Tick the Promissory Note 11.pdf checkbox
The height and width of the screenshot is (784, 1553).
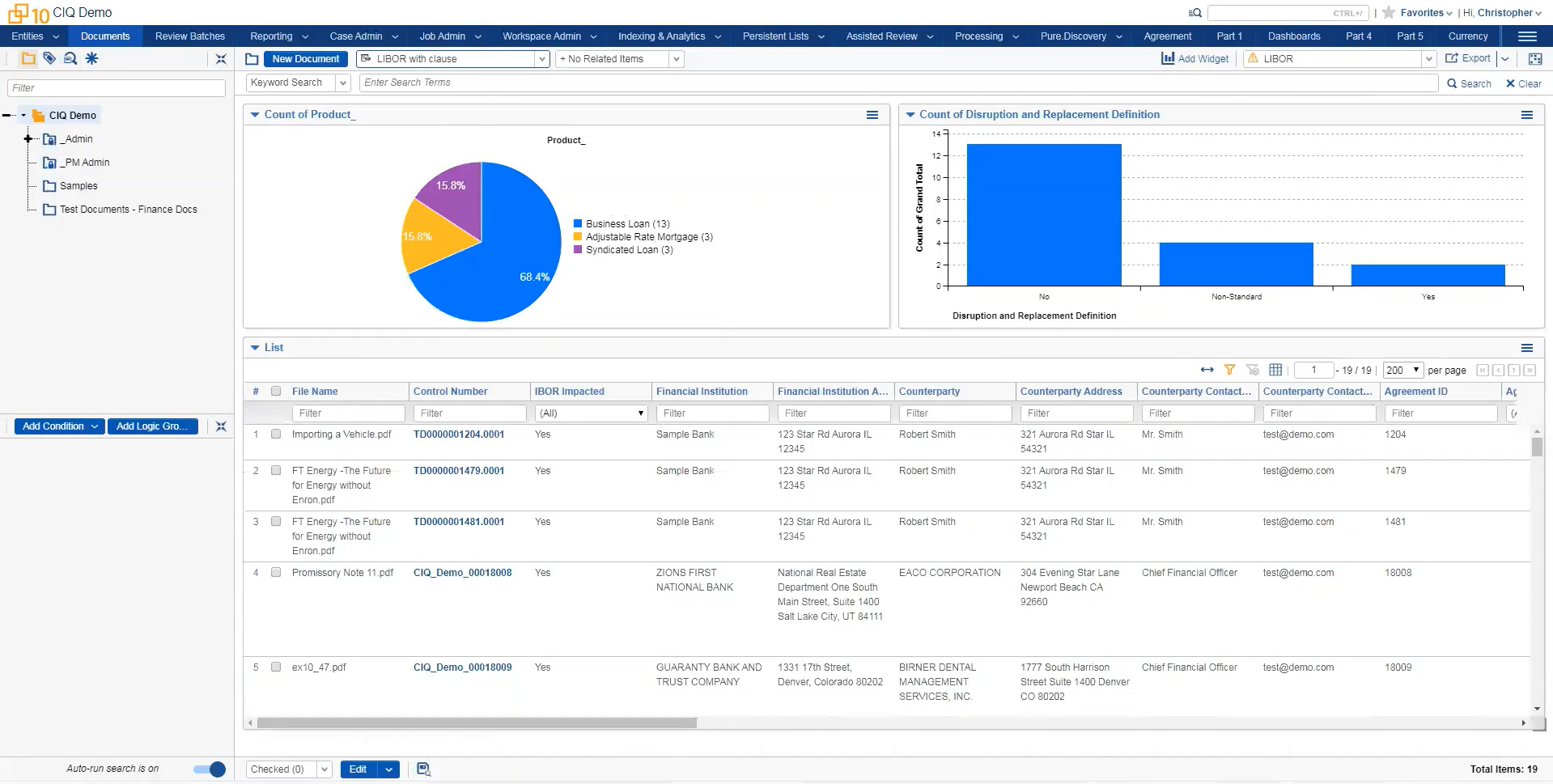pos(276,573)
